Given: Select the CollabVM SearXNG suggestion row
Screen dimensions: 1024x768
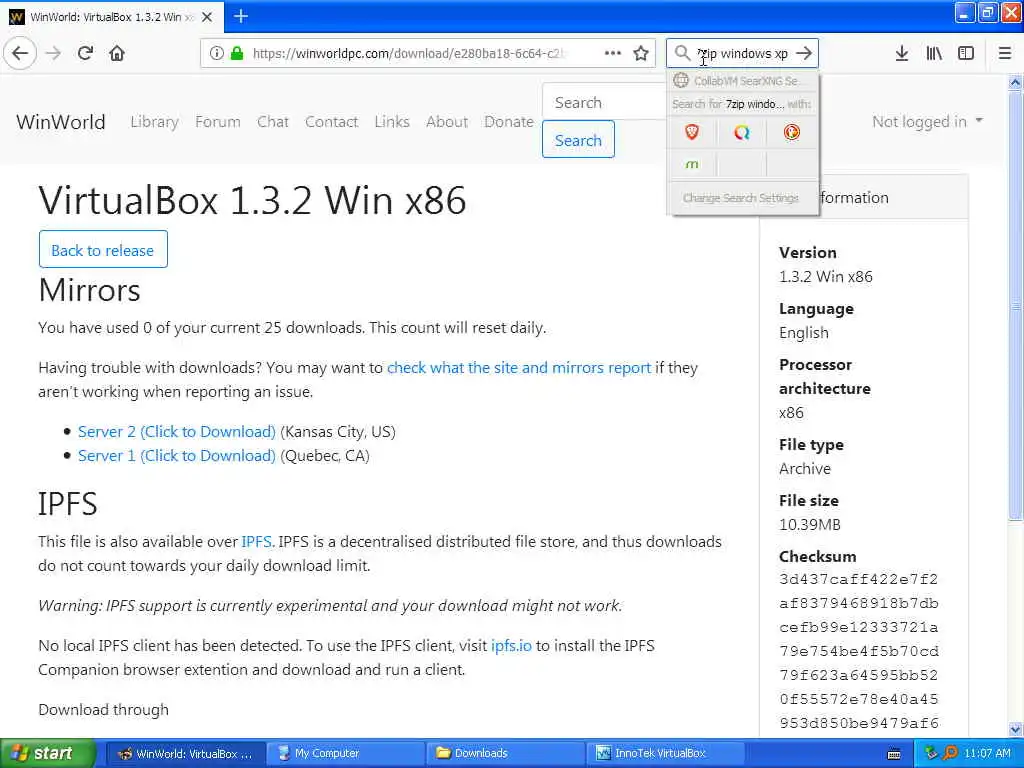Looking at the screenshot, I should (x=743, y=81).
